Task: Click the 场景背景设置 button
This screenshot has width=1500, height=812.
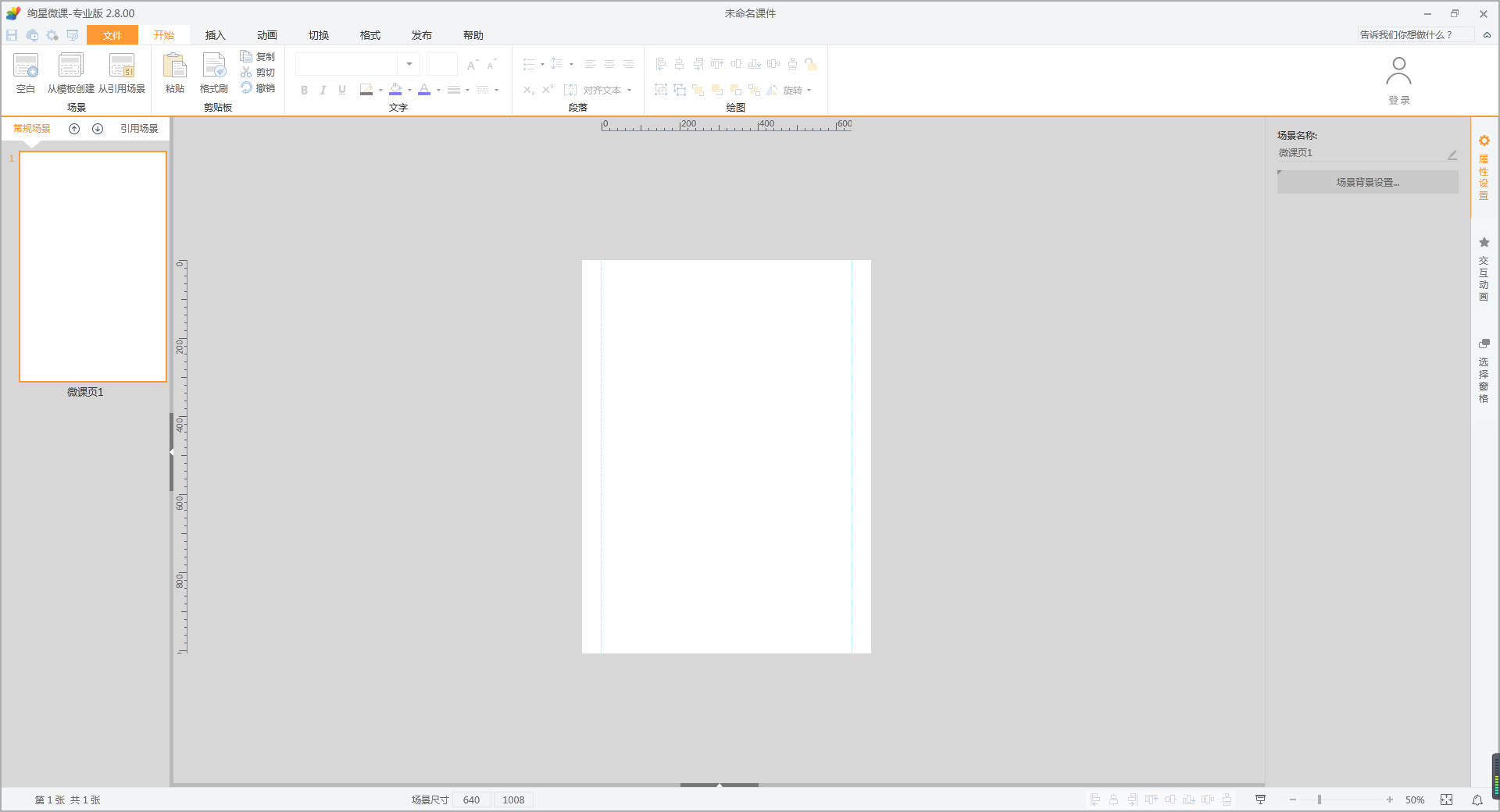Action: pyautogui.click(x=1368, y=182)
